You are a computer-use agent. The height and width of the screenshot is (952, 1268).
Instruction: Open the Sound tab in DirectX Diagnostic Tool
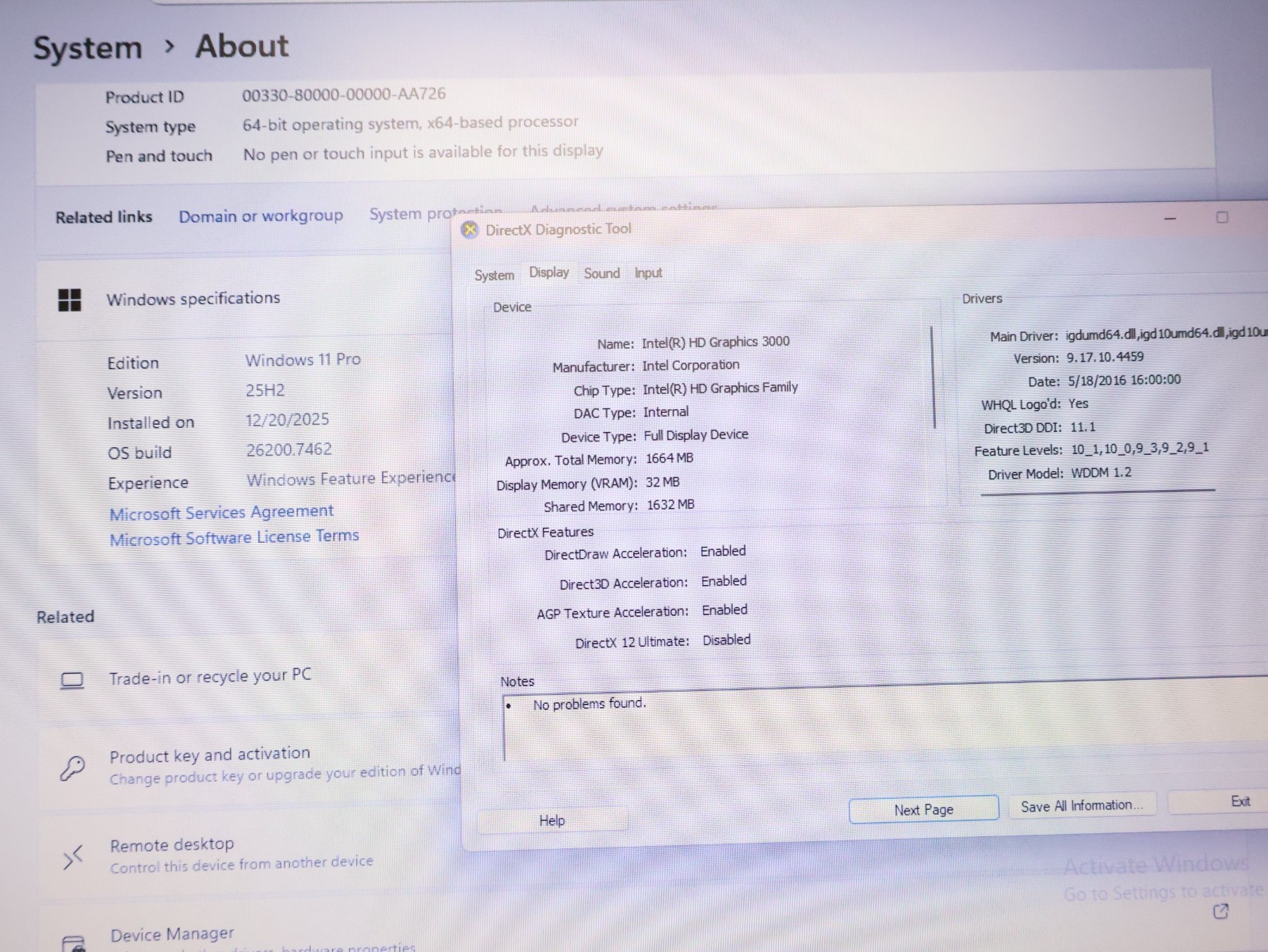(x=602, y=273)
